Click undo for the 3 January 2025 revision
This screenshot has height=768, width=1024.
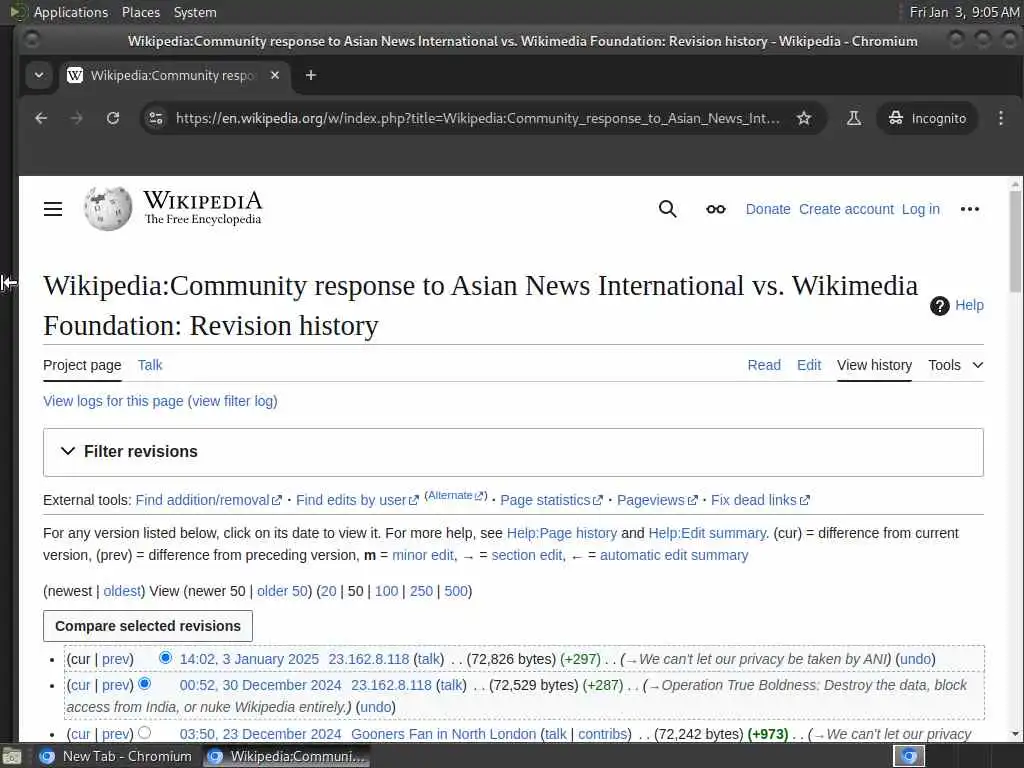point(915,659)
